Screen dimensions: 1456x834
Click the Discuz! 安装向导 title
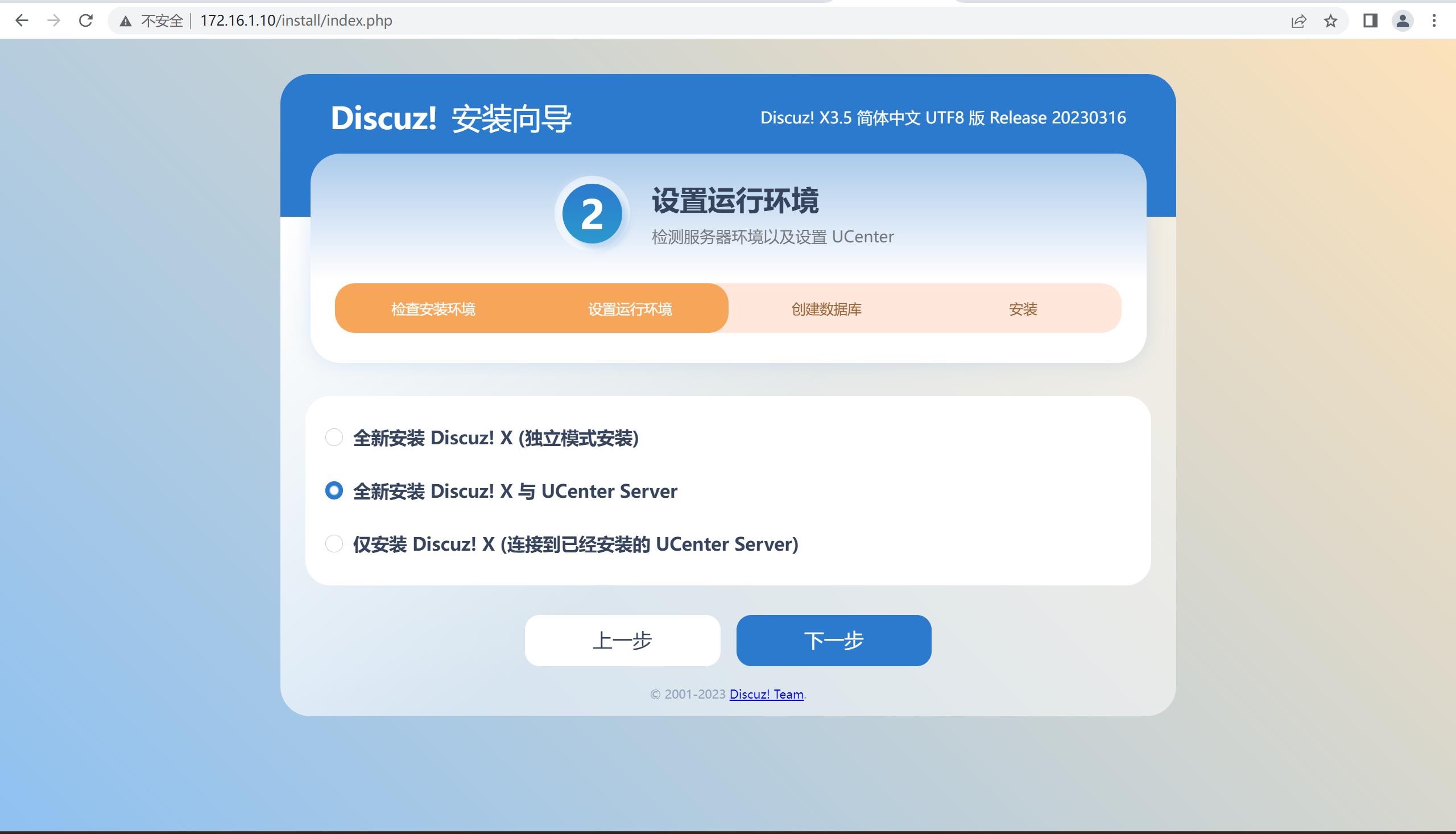tap(451, 118)
